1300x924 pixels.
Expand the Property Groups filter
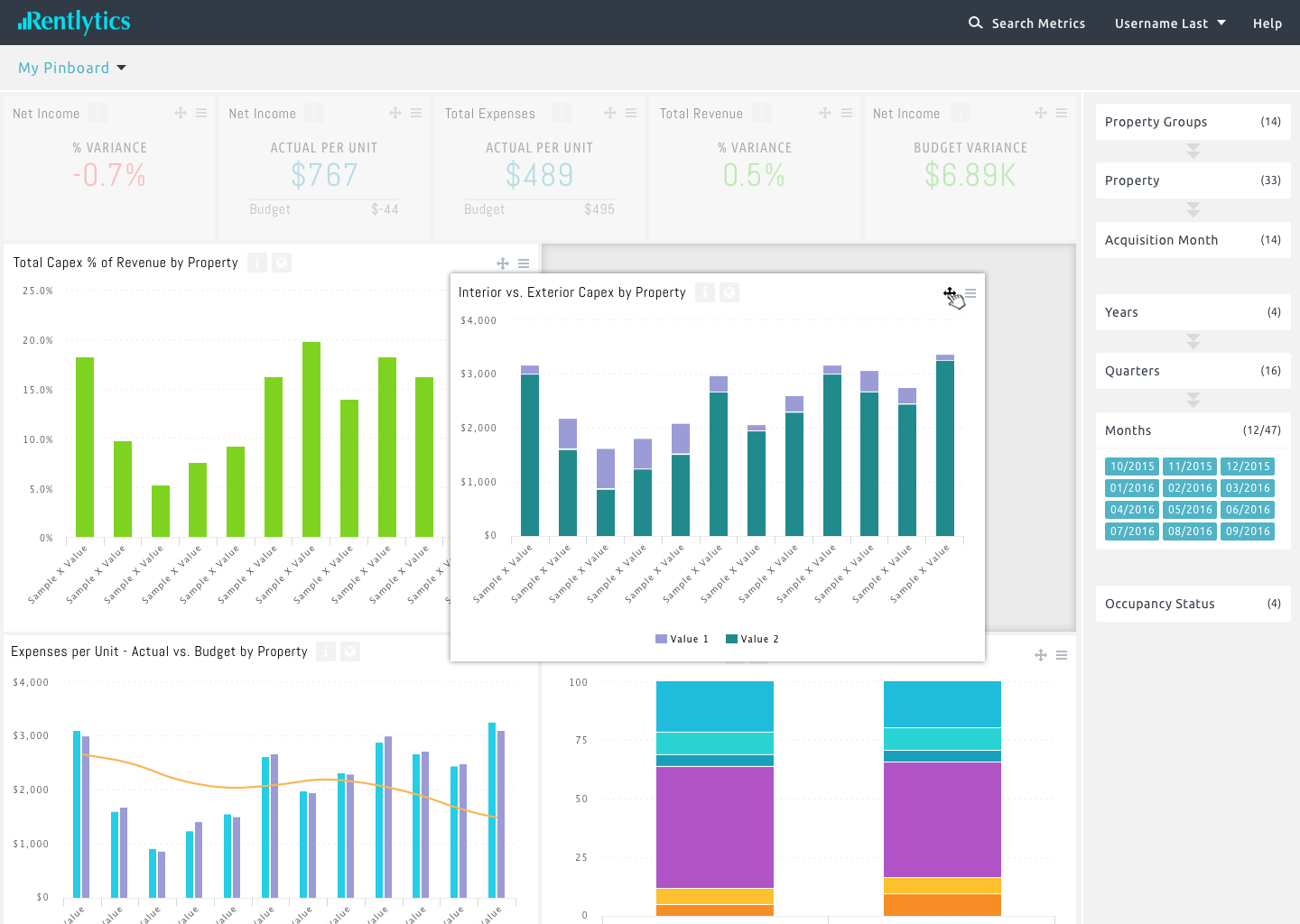(1193, 122)
